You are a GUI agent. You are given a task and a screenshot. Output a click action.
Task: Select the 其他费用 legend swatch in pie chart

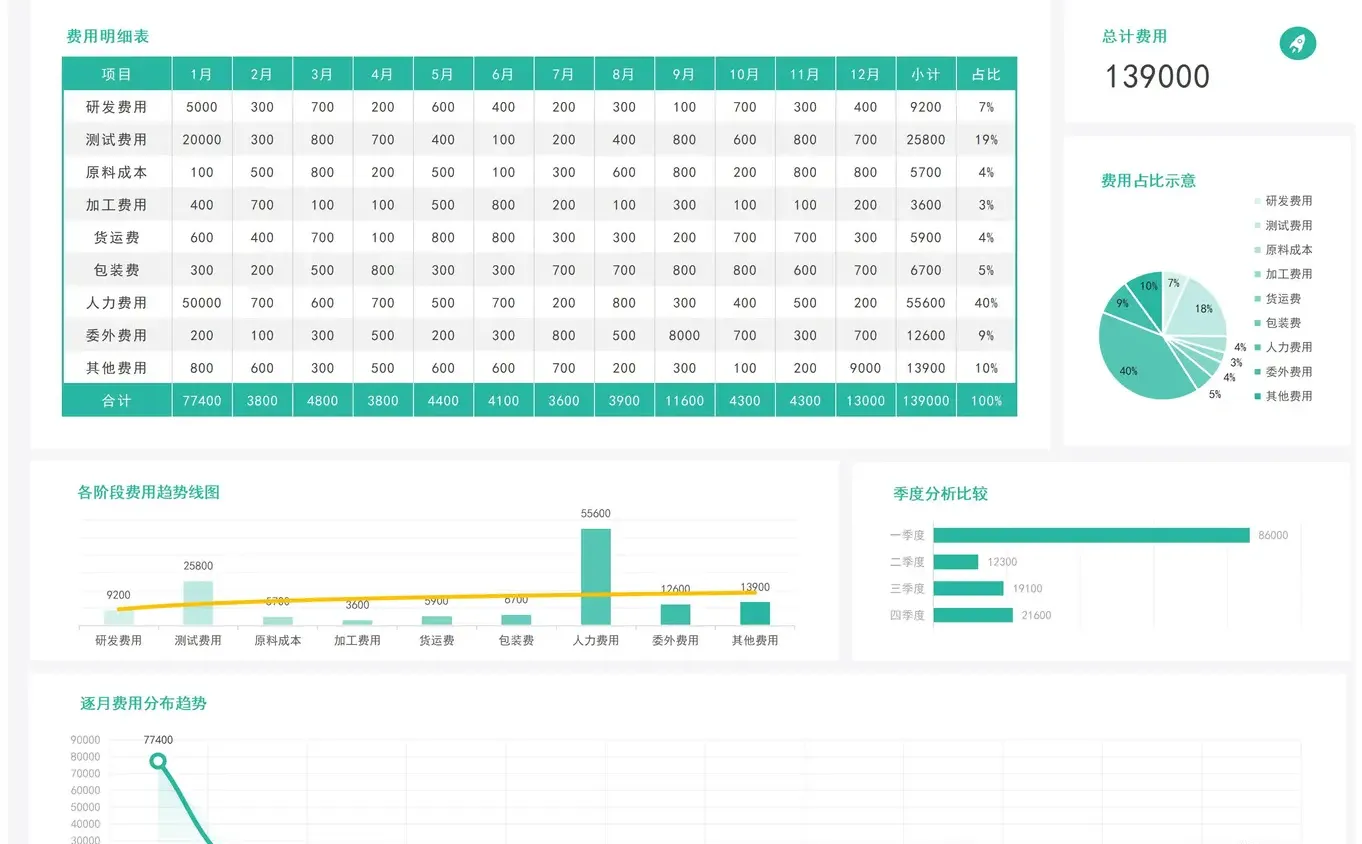pyautogui.click(x=1258, y=396)
